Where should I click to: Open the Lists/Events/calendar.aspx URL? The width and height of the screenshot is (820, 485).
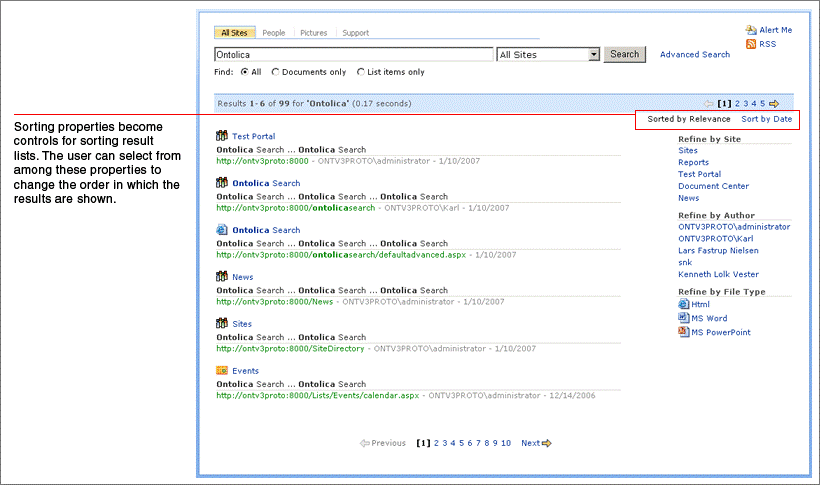click(x=317, y=395)
